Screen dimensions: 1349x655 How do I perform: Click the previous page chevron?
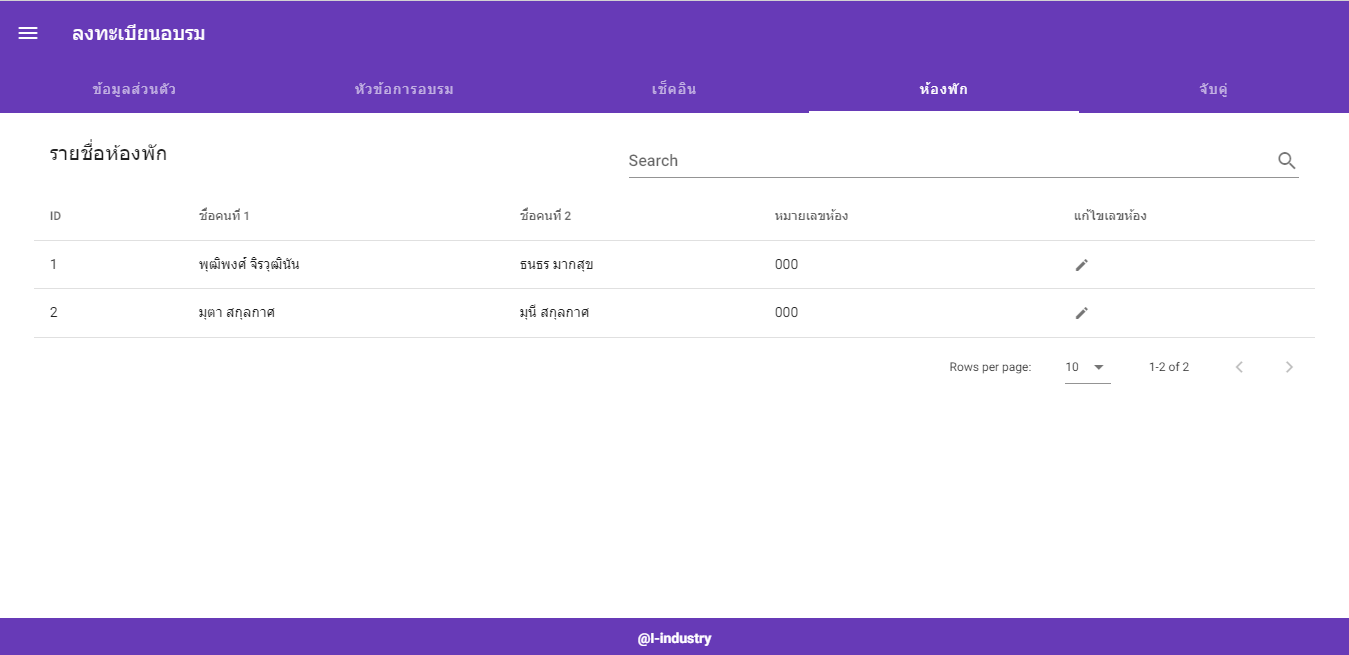(x=1239, y=367)
